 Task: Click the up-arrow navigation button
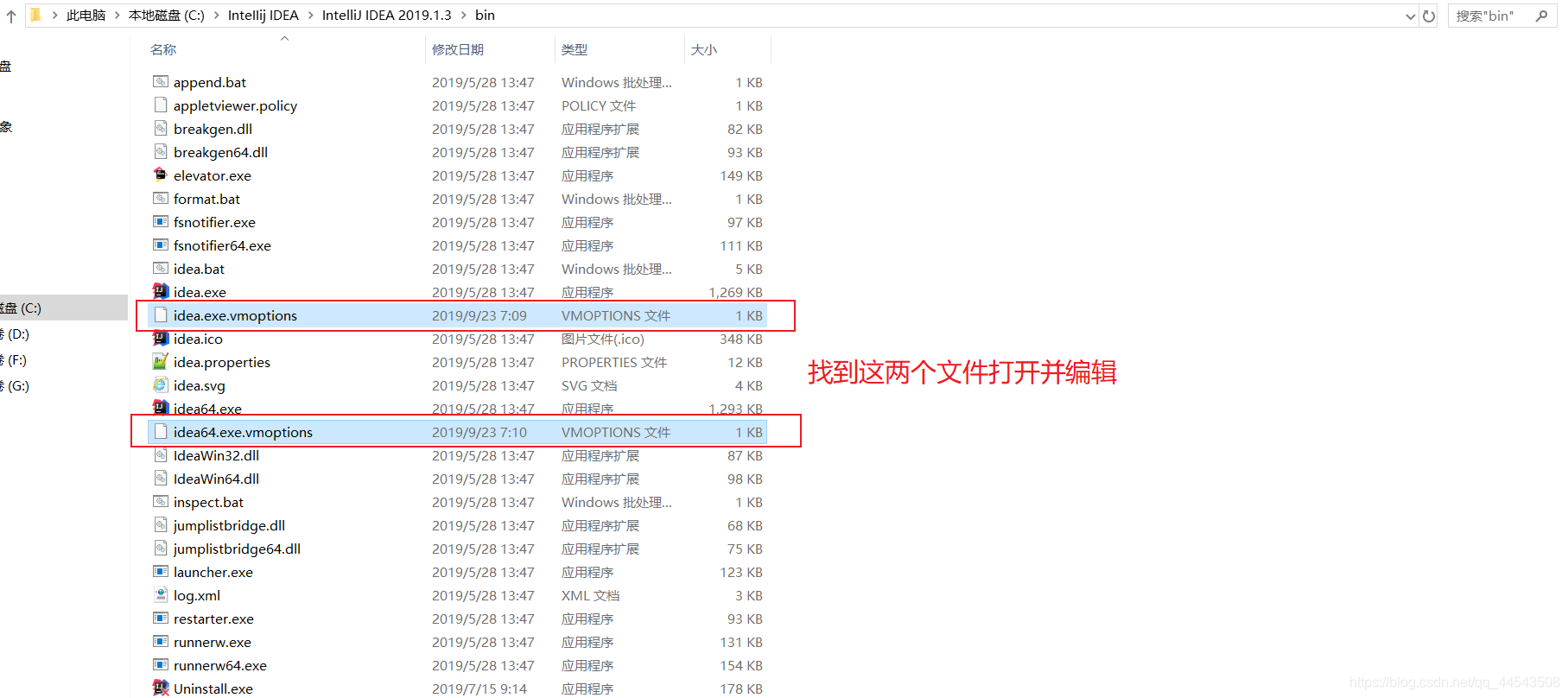pyautogui.click(x=11, y=16)
